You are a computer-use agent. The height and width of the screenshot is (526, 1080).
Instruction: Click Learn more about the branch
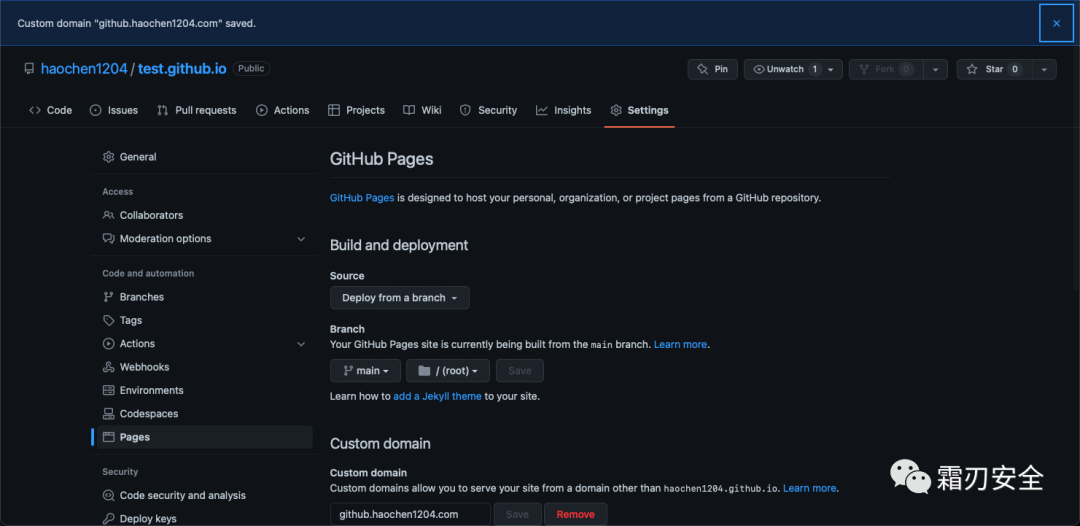pos(680,344)
